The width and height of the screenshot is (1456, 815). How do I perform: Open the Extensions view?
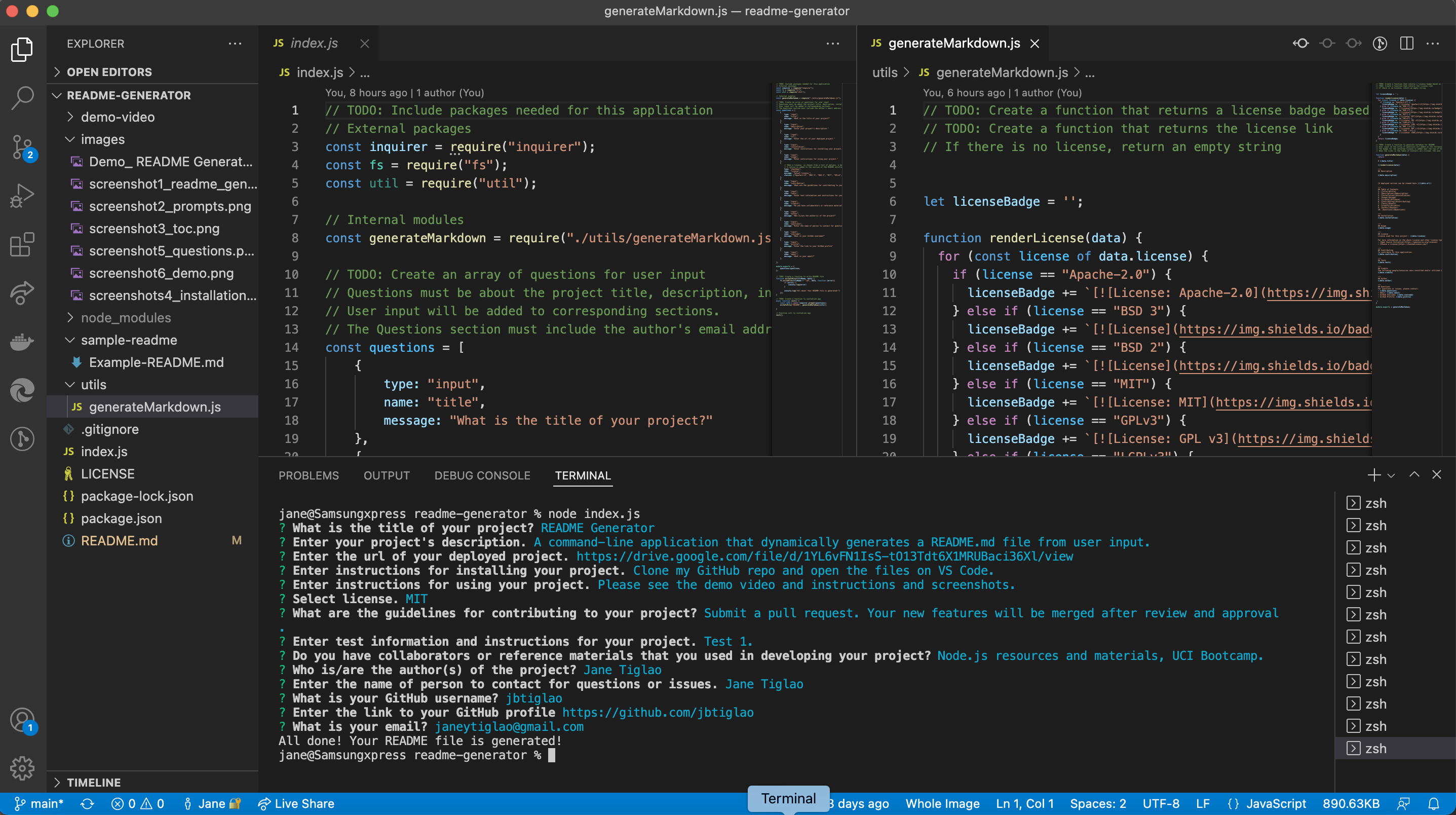click(22, 244)
